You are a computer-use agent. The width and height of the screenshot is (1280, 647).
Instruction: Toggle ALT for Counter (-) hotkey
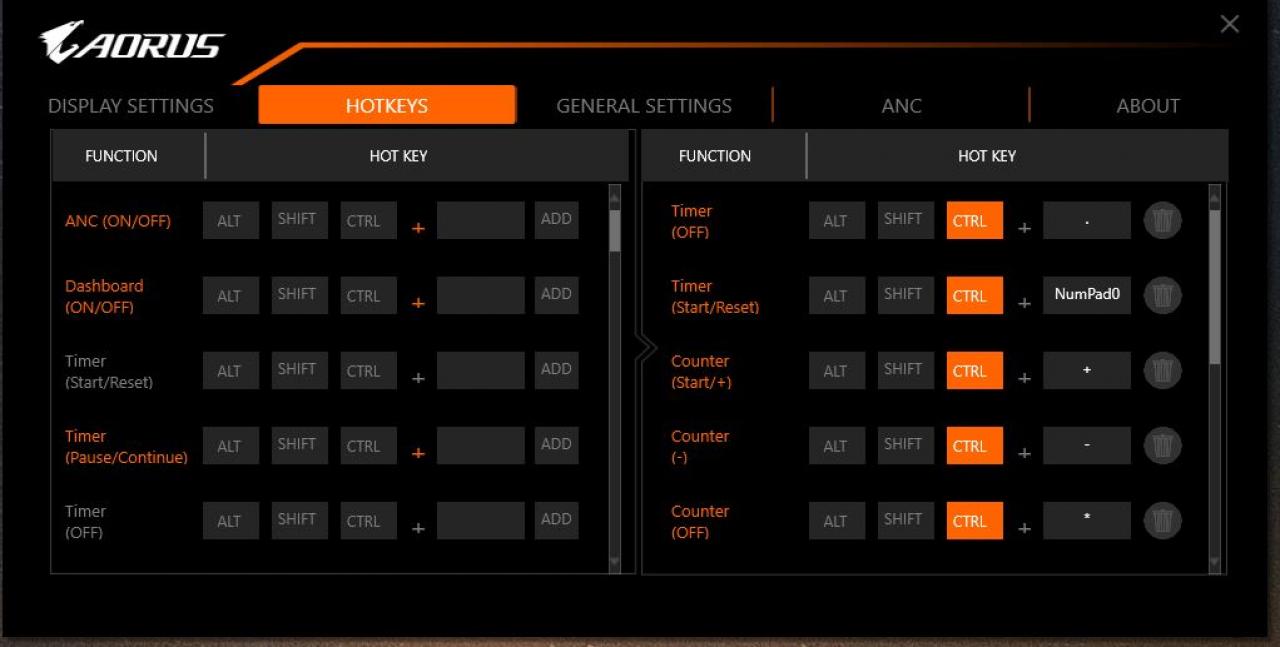837,446
